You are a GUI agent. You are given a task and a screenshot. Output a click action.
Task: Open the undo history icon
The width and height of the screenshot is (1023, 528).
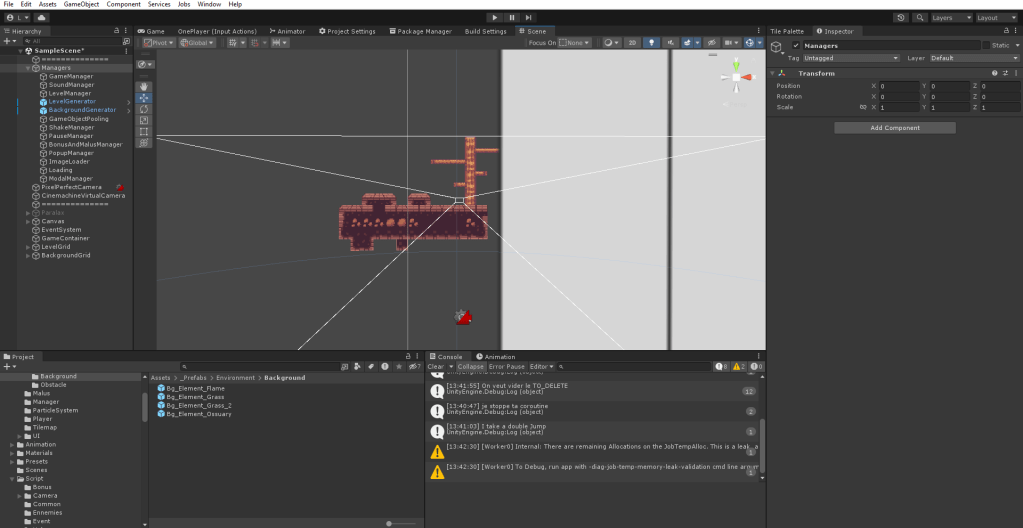tap(901, 18)
